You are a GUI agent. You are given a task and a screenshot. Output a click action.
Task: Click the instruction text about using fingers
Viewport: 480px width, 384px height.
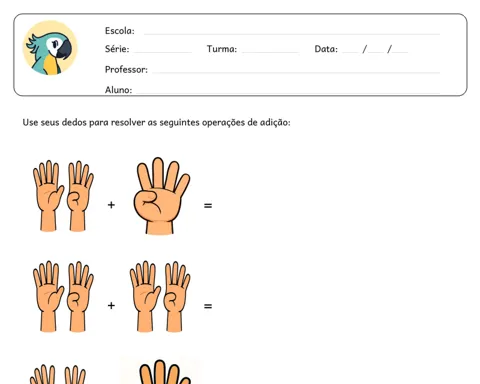(156, 123)
